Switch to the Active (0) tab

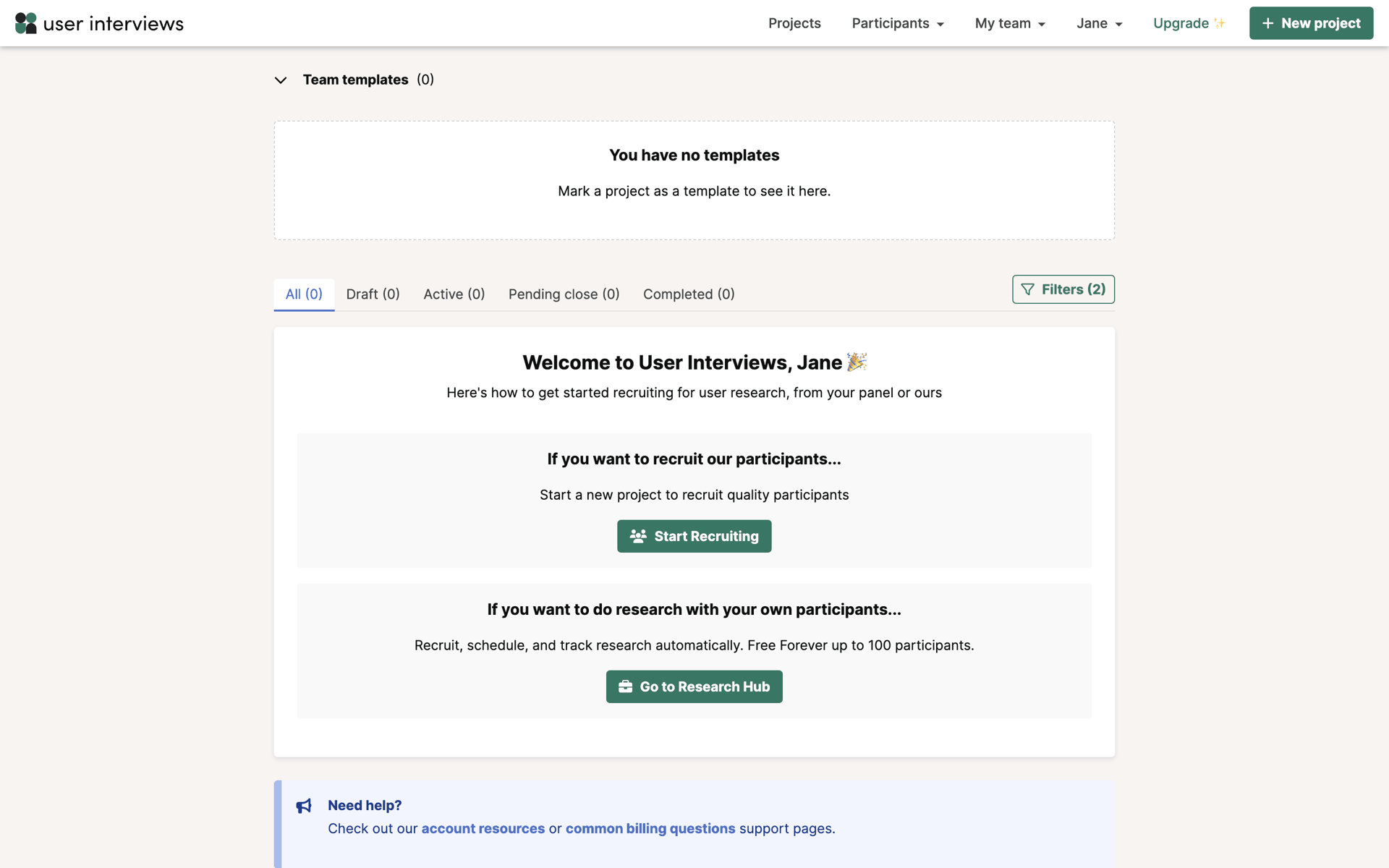click(454, 294)
